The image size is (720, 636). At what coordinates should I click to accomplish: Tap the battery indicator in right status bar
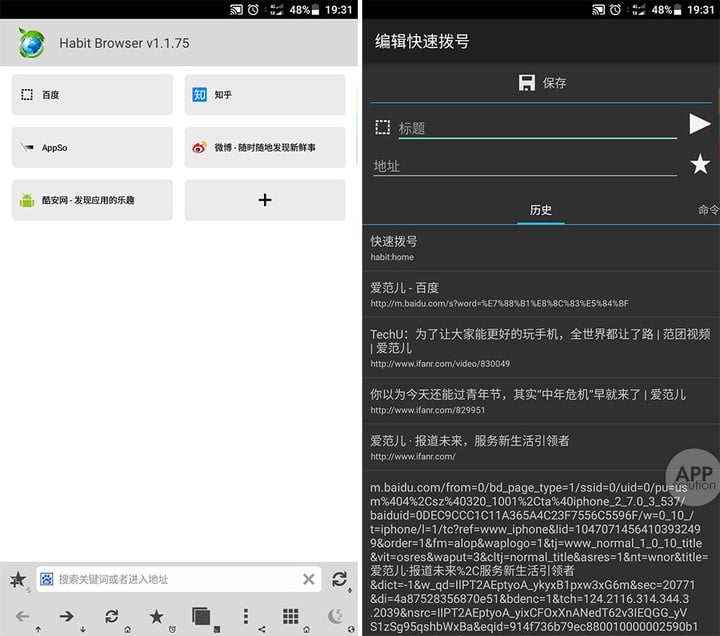point(678,10)
